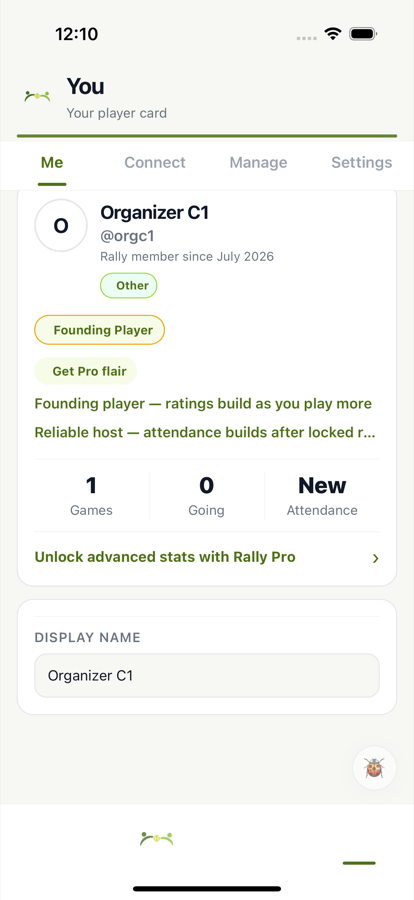The image size is (414, 900).
Task: Focus the Display Name input field
Action: click(207, 676)
